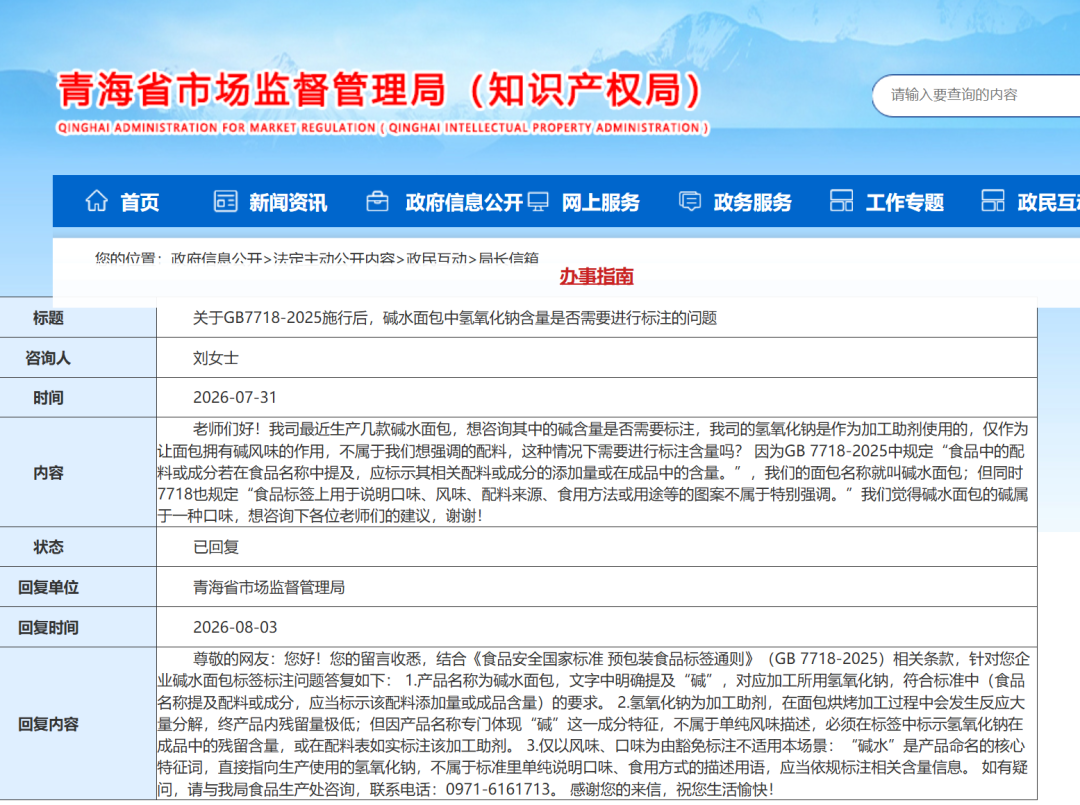Click the phone number 0971-6161713
1080x805 pixels.
point(498,789)
